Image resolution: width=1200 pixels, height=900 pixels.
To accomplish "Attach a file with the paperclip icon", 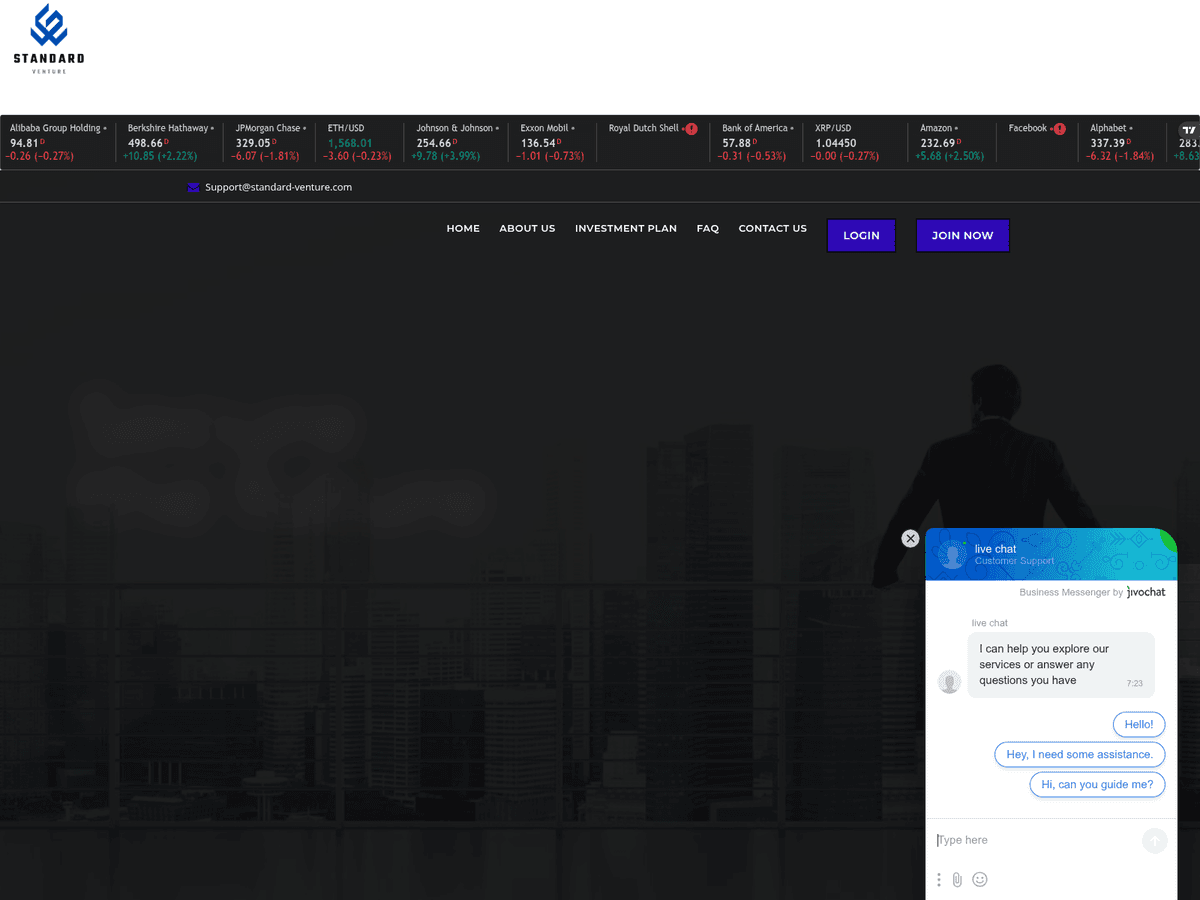I will click(x=957, y=880).
